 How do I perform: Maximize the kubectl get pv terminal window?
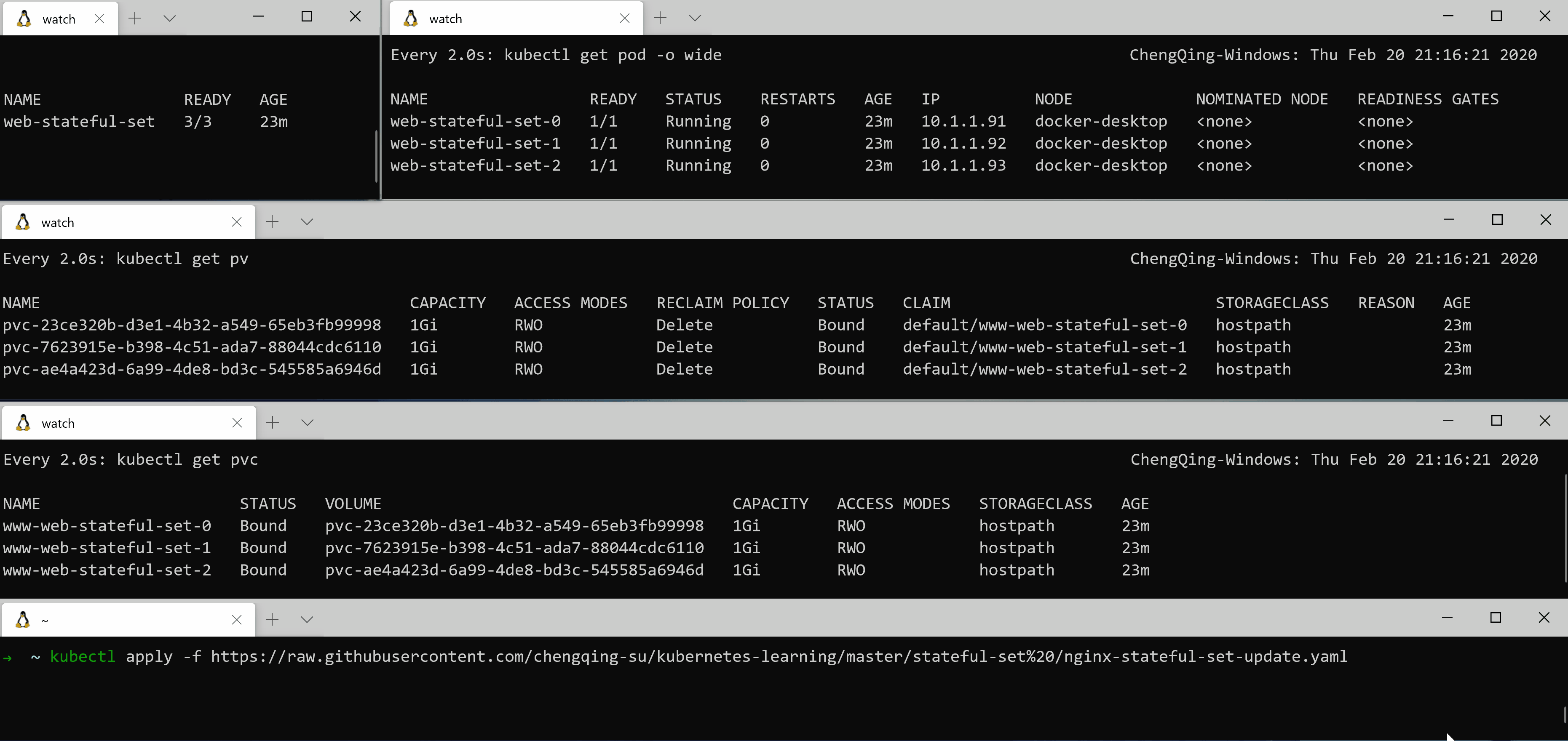(x=1497, y=220)
